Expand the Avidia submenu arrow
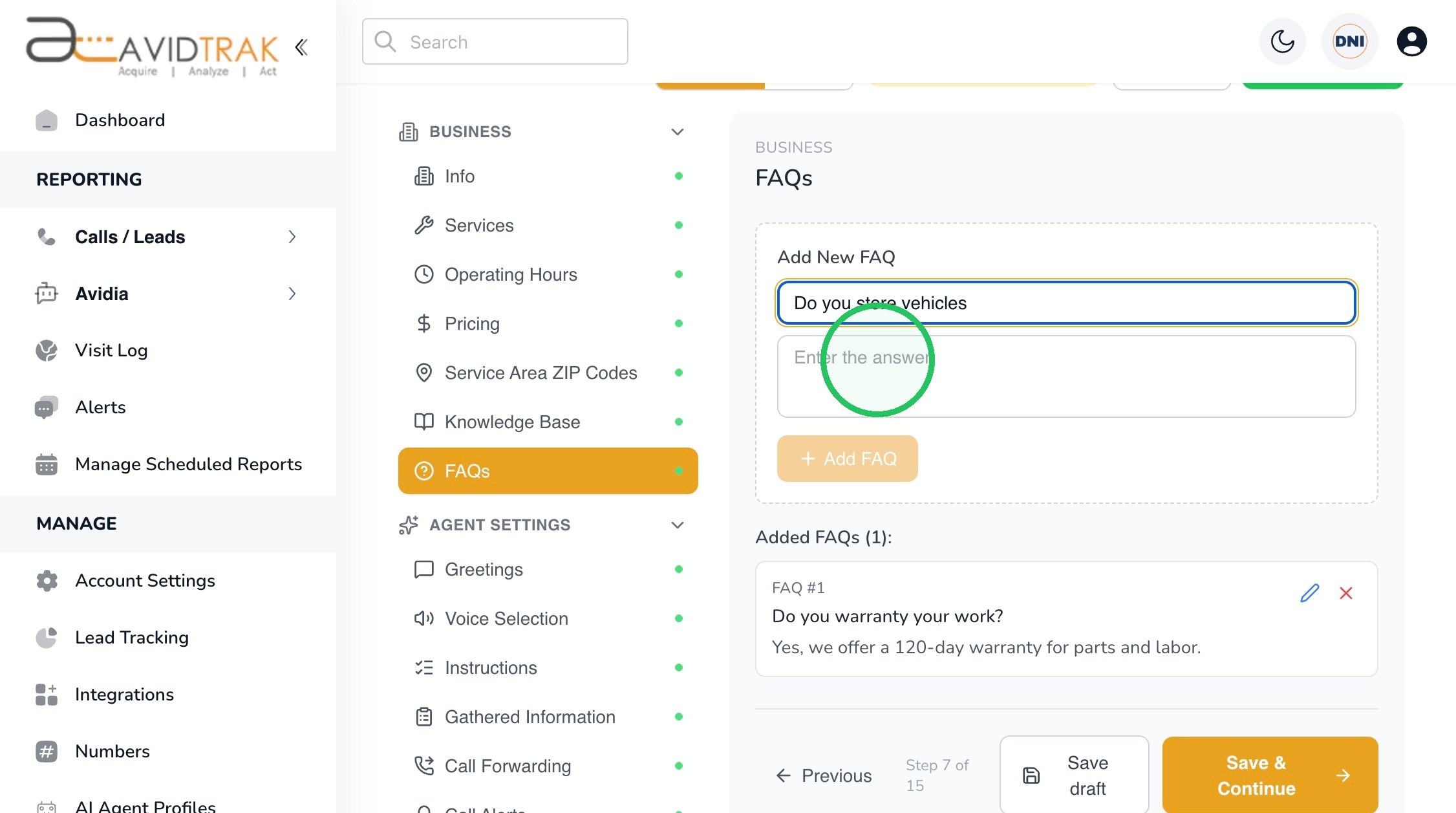1456x813 pixels. pyautogui.click(x=292, y=294)
